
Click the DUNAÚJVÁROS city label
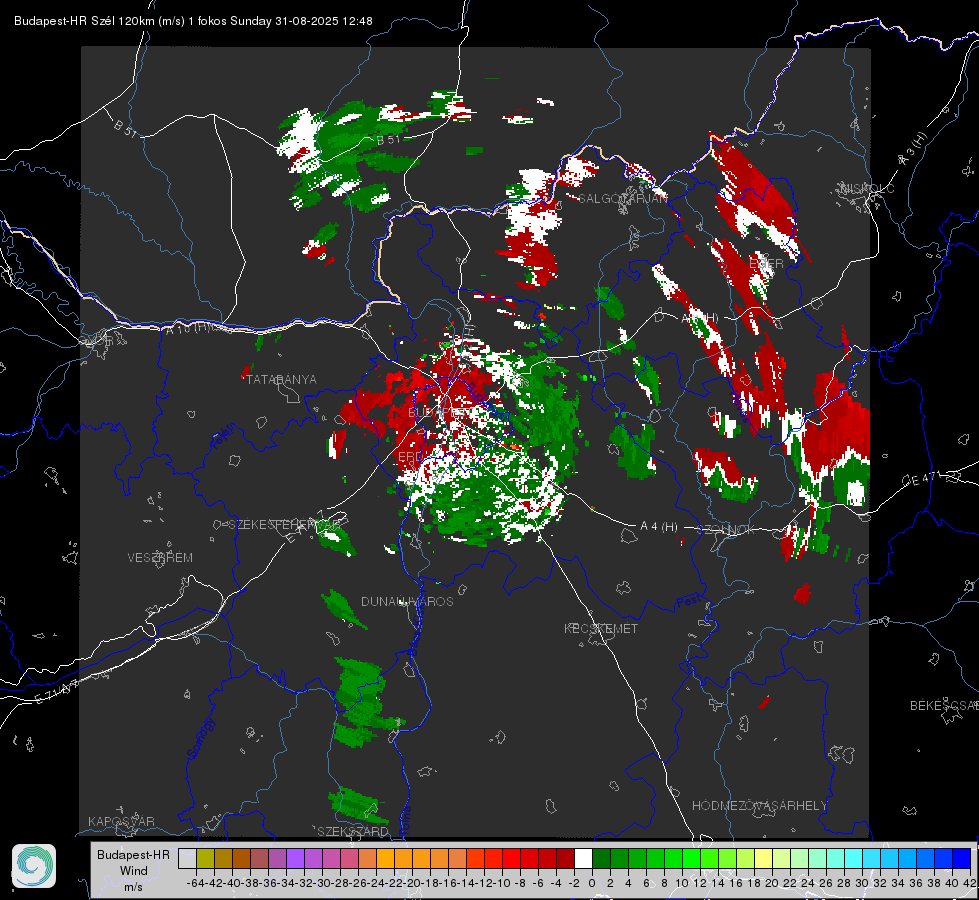coord(407,601)
